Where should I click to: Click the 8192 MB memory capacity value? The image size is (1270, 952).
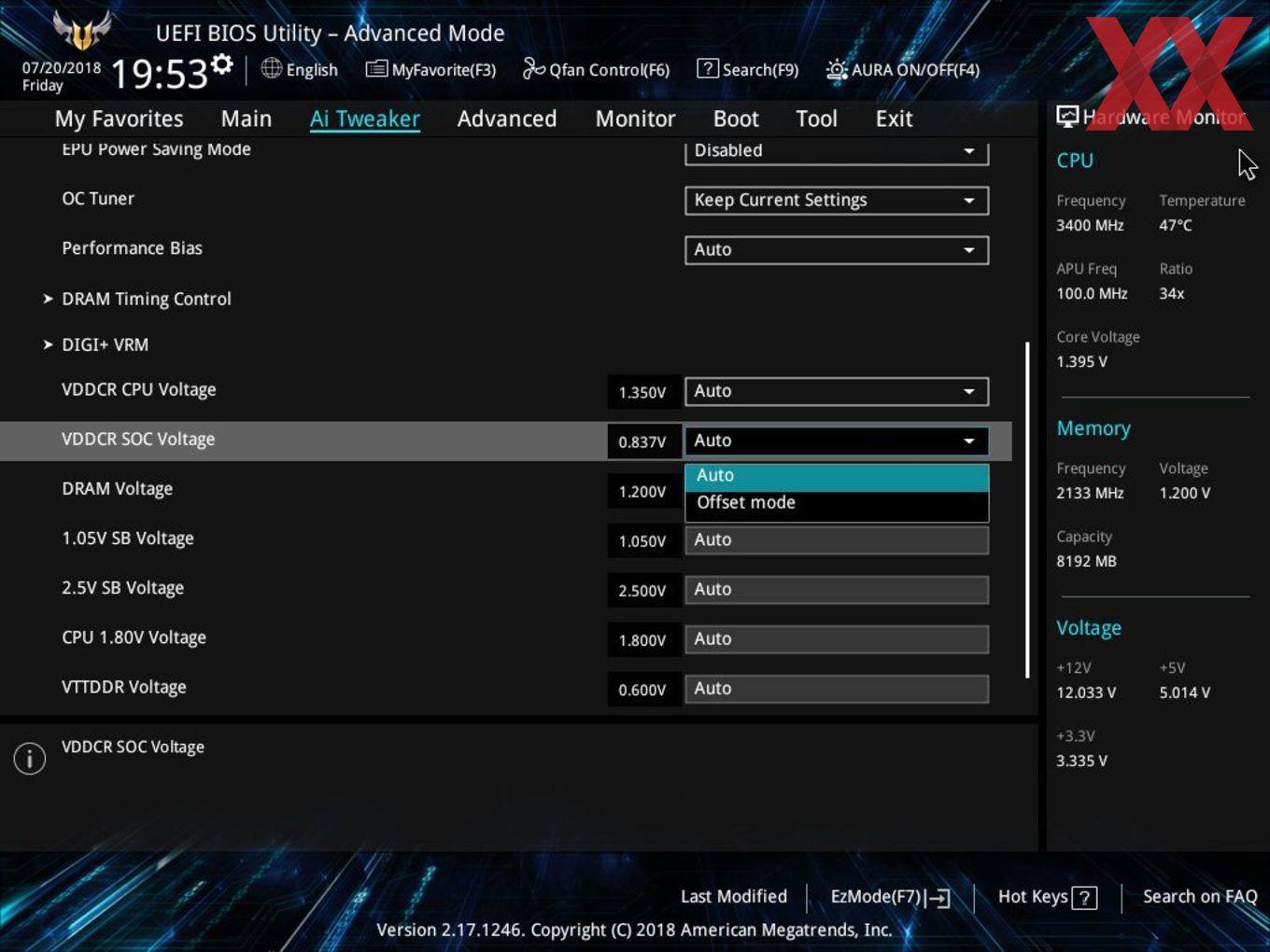[x=1086, y=561]
